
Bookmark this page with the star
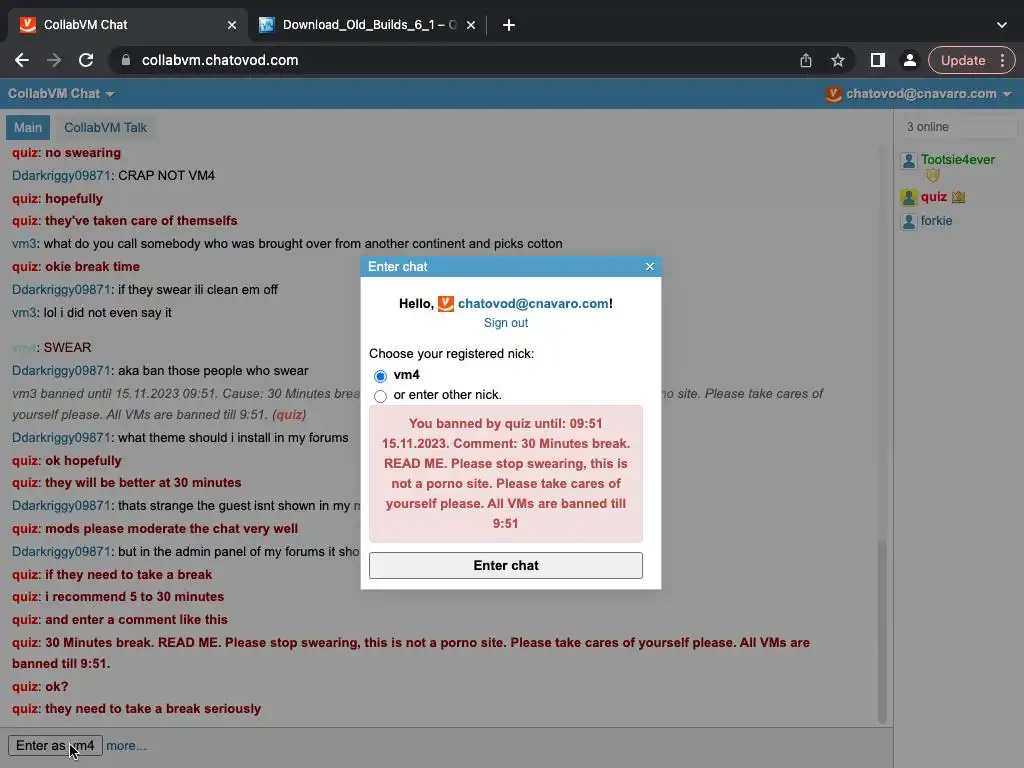[838, 60]
